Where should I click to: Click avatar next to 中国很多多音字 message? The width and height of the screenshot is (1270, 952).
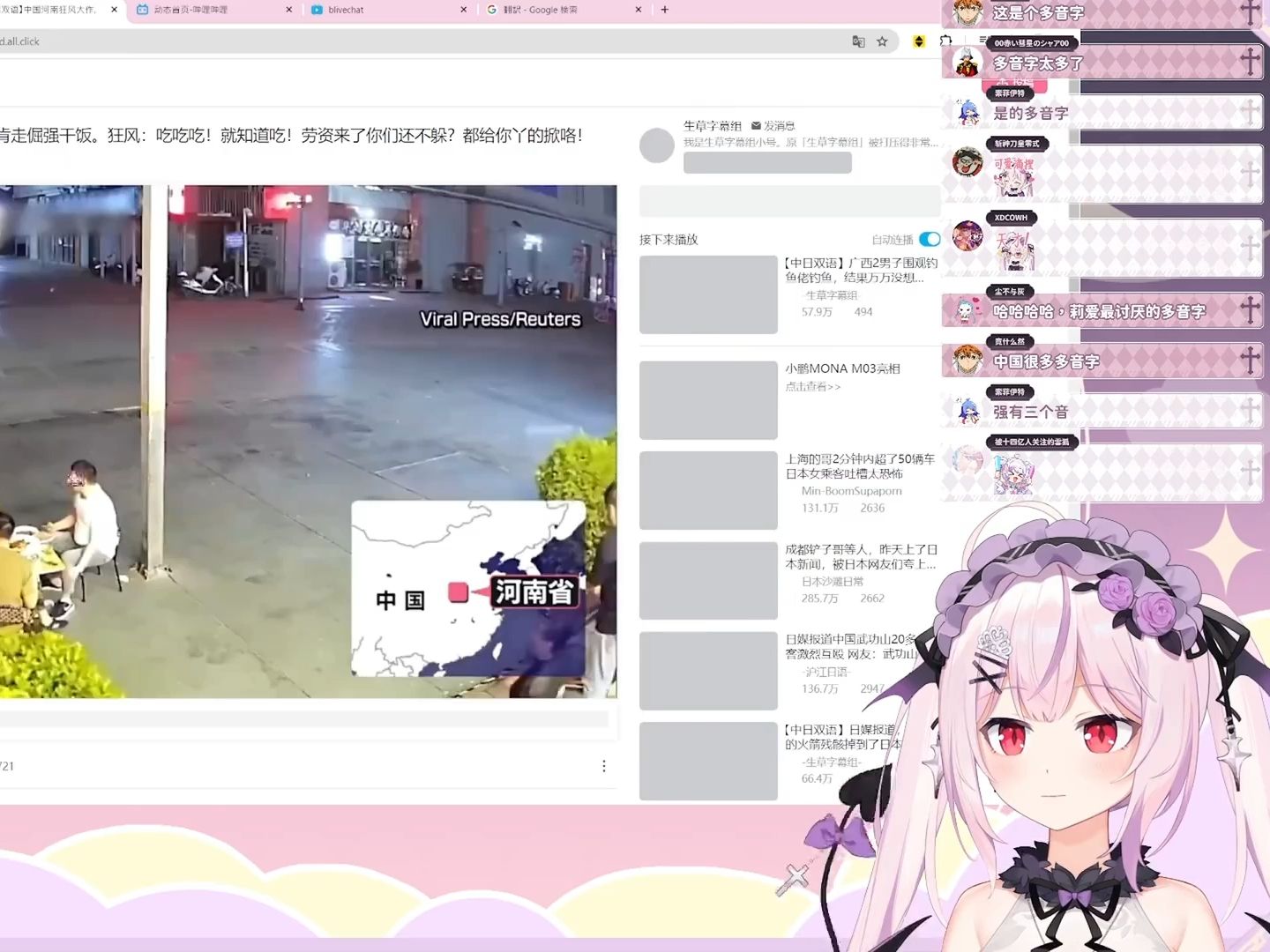(967, 361)
